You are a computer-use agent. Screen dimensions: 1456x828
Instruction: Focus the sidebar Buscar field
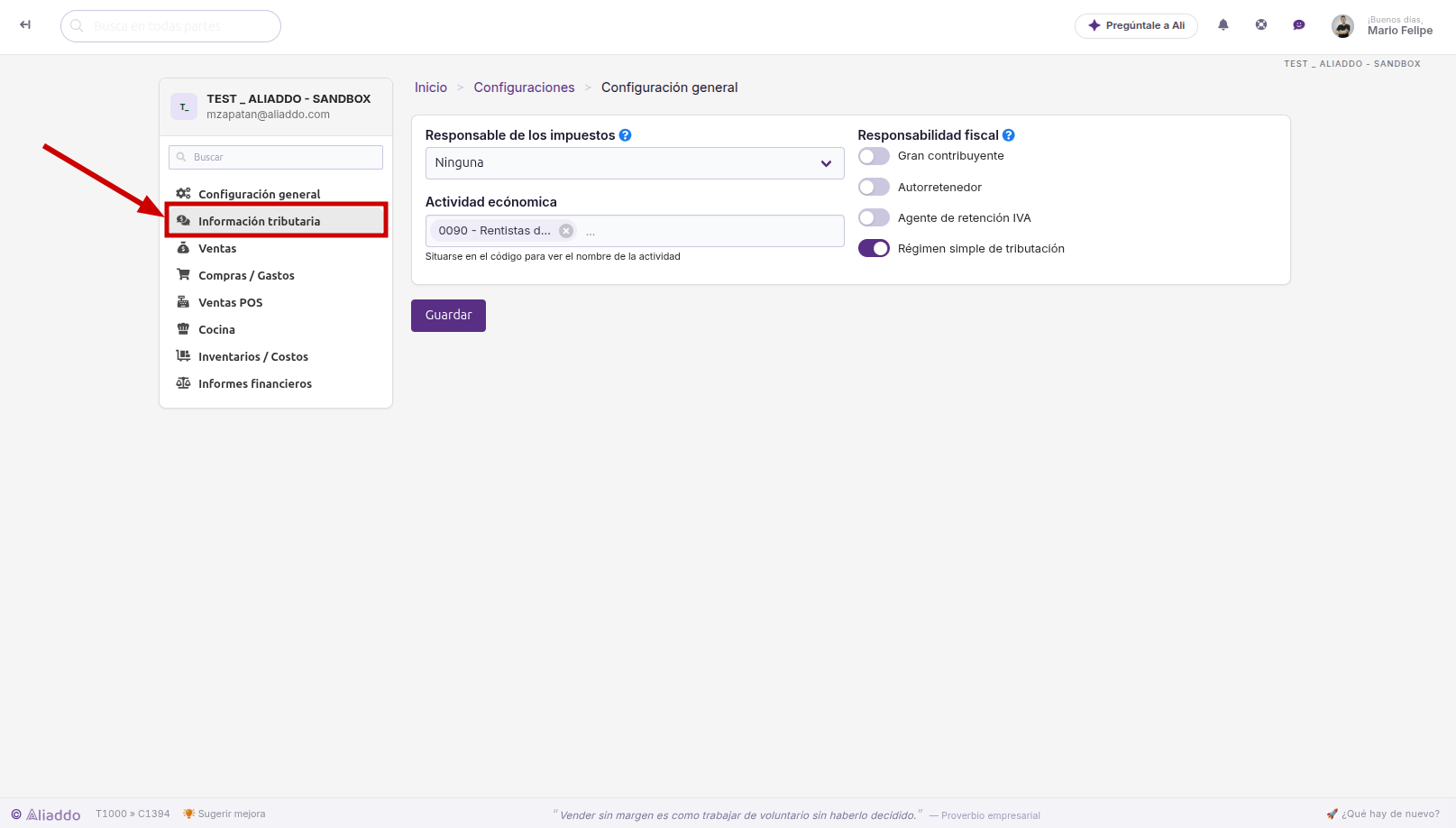coord(276,157)
